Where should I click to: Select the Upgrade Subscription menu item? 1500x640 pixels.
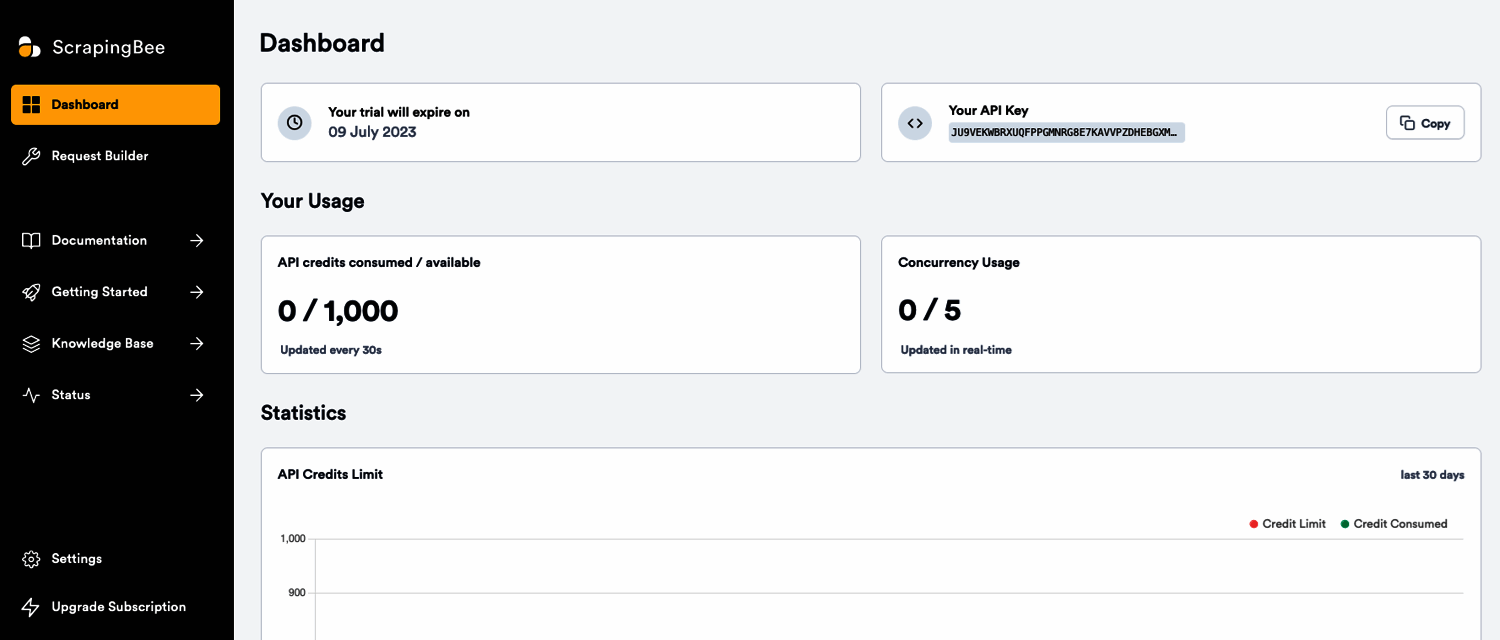coord(118,607)
